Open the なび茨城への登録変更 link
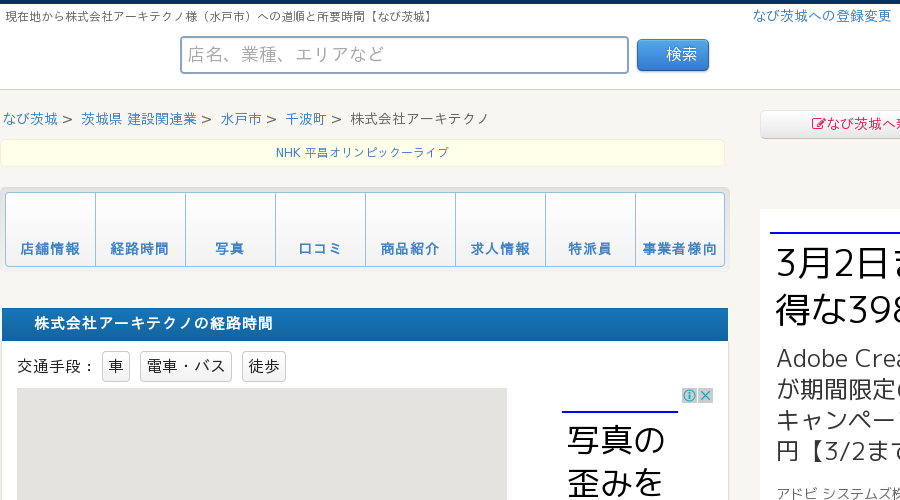The height and width of the screenshot is (500, 900). click(x=822, y=16)
